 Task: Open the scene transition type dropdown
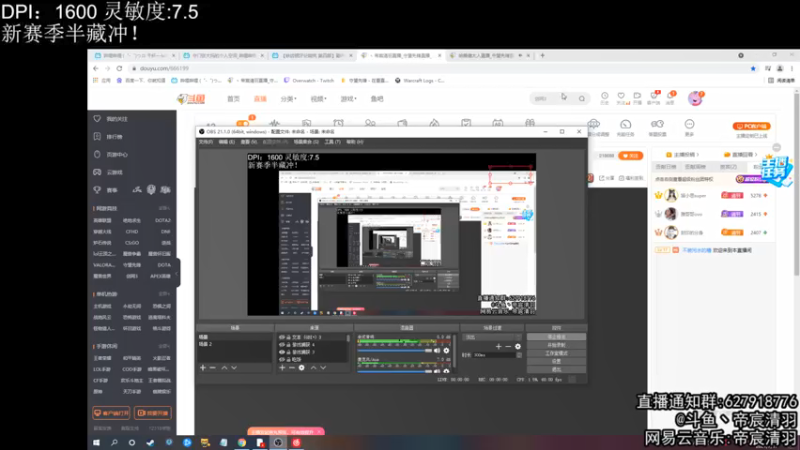[492, 337]
